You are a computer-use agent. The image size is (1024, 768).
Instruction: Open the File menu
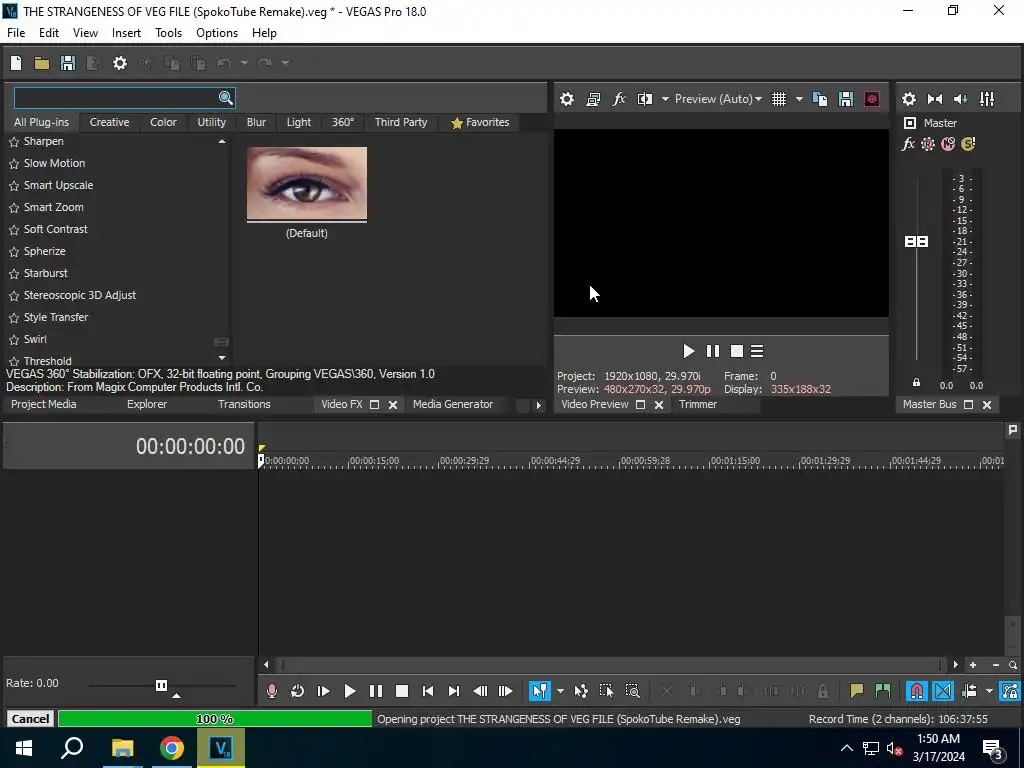16,33
